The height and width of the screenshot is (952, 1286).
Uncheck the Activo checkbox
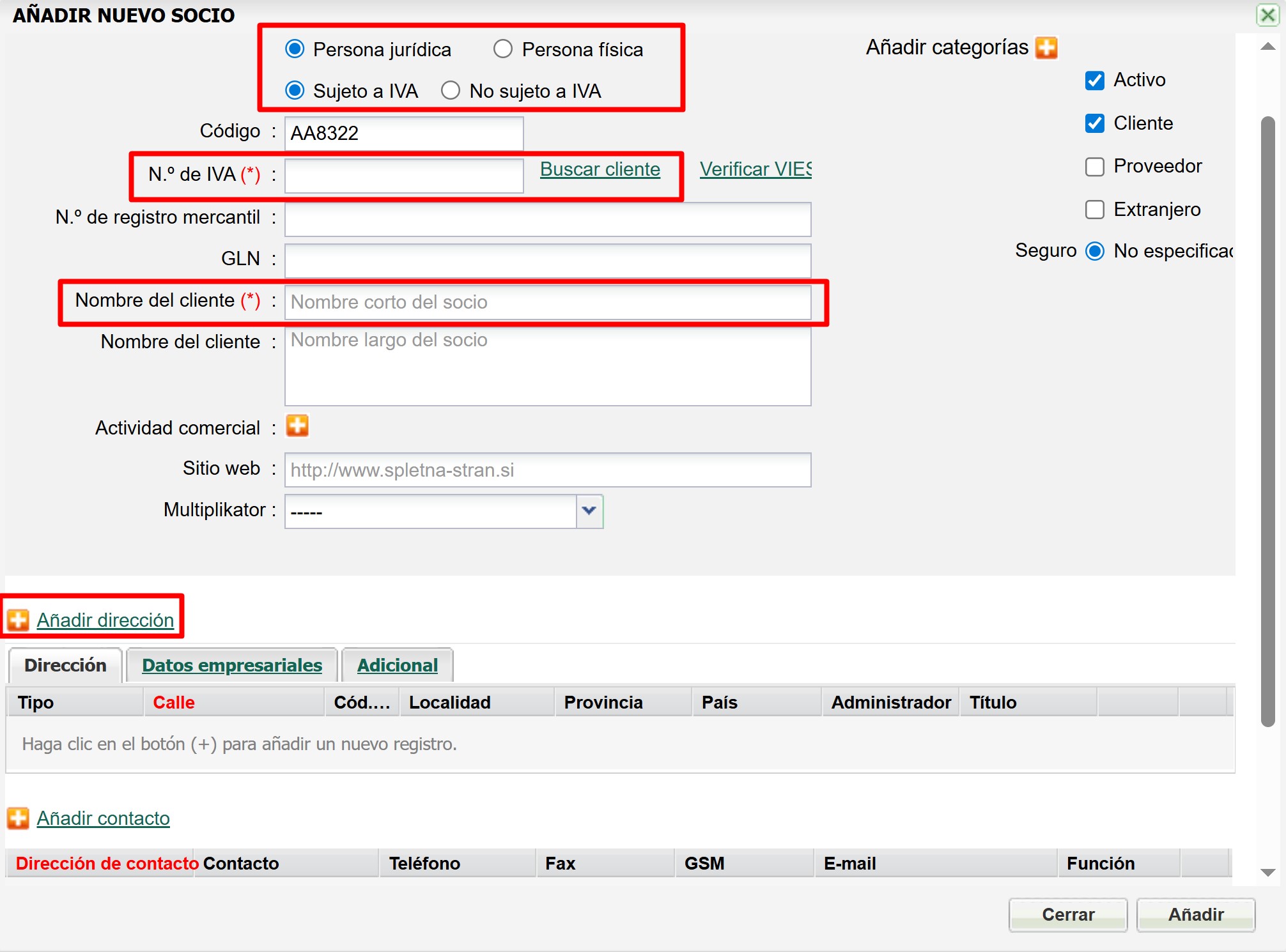[1095, 81]
